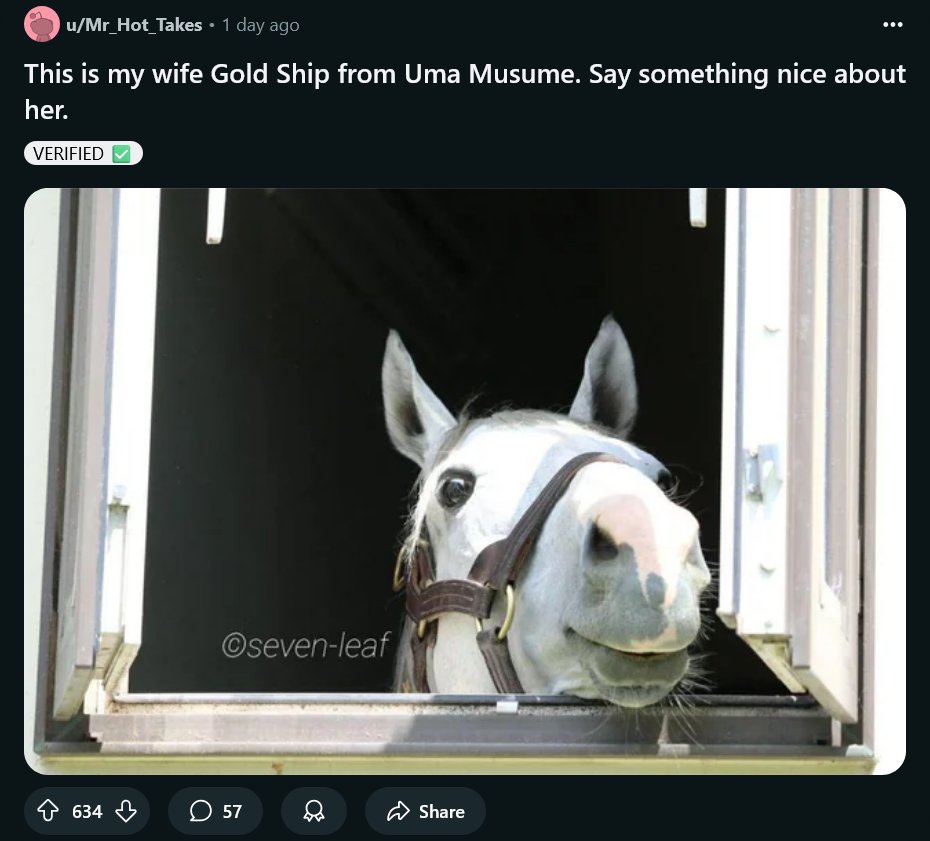Click the word "Uma Musume" in title
Screen dimensions: 930x841
pyautogui.click(x=492, y=74)
